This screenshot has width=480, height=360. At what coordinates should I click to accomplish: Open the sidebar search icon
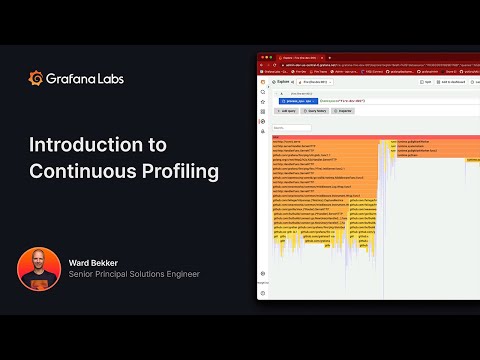point(263,92)
